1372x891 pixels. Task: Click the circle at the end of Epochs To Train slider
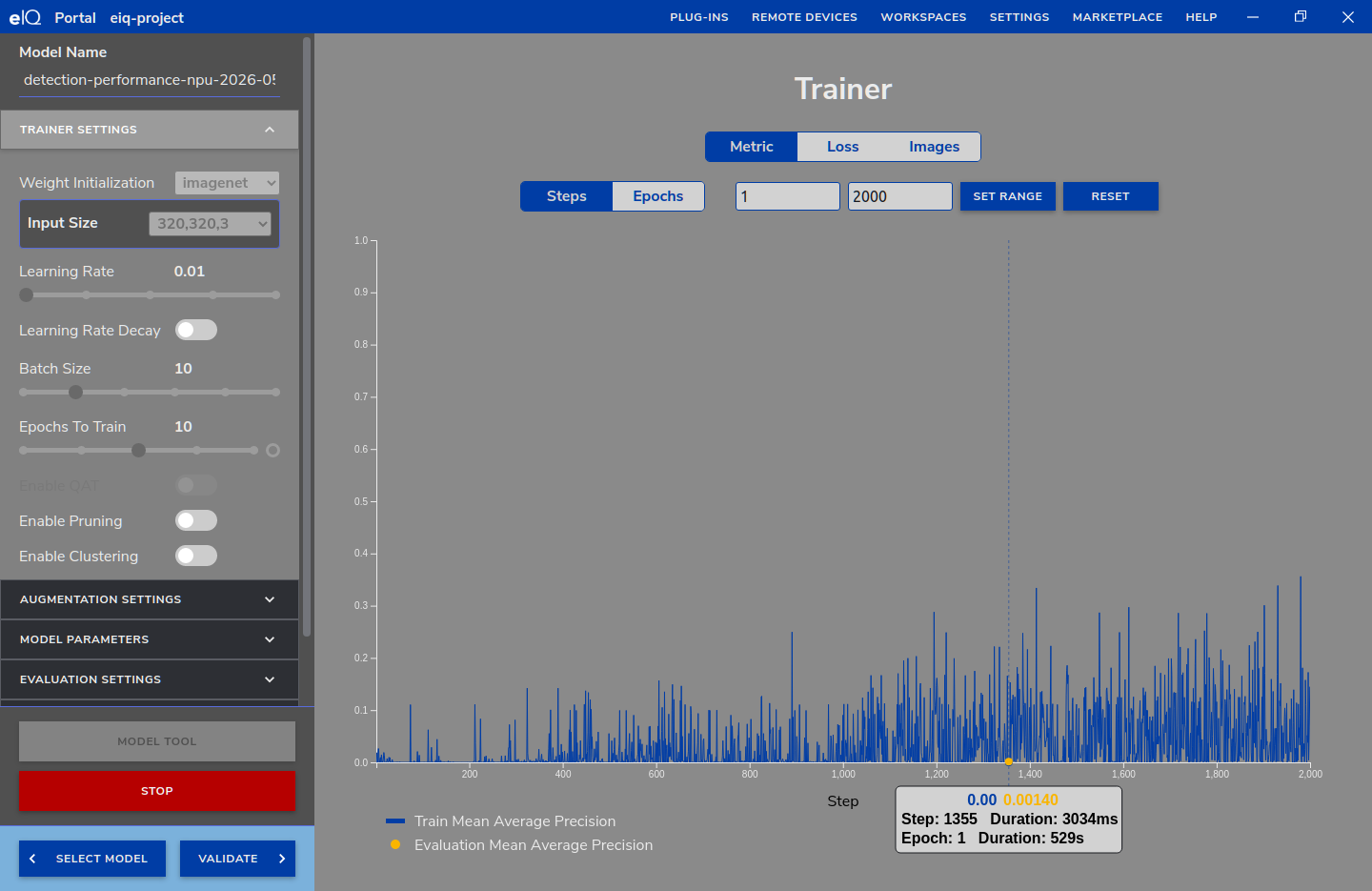272,451
